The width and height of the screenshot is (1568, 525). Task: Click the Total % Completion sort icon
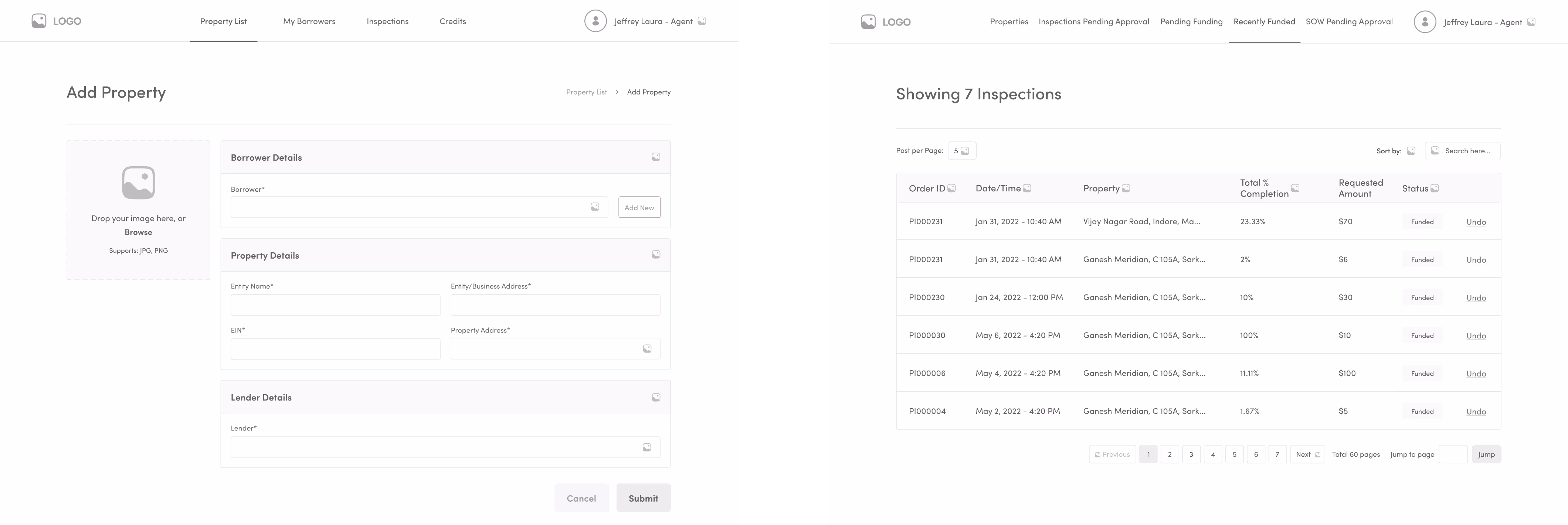1295,188
